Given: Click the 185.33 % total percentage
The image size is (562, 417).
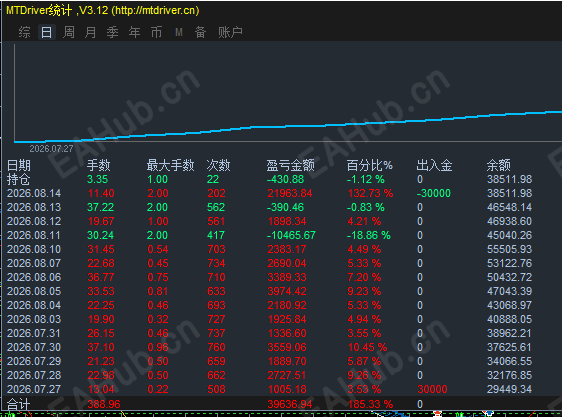Looking at the screenshot, I should tap(370, 404).
